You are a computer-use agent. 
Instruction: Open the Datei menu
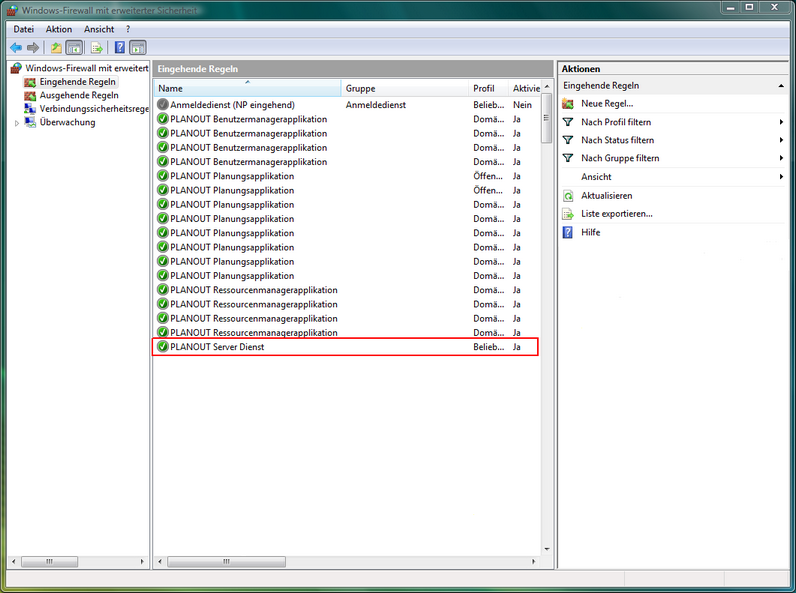[23, 29]
